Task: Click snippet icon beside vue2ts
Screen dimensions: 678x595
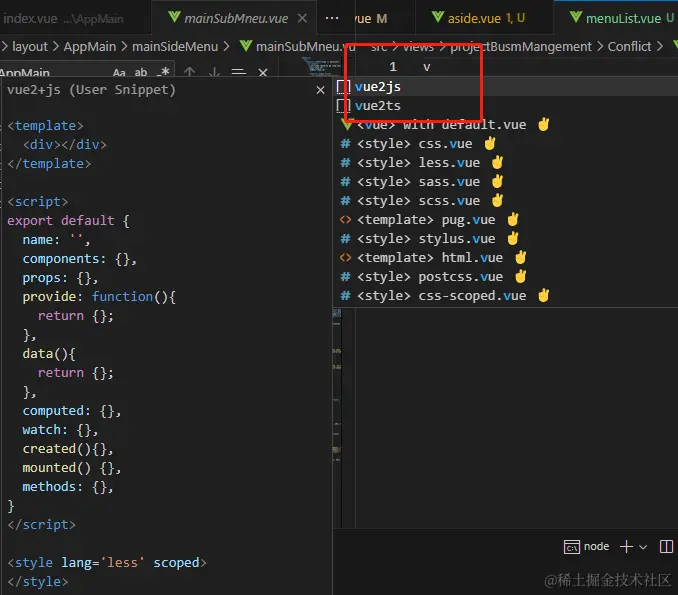Action: 343,106
